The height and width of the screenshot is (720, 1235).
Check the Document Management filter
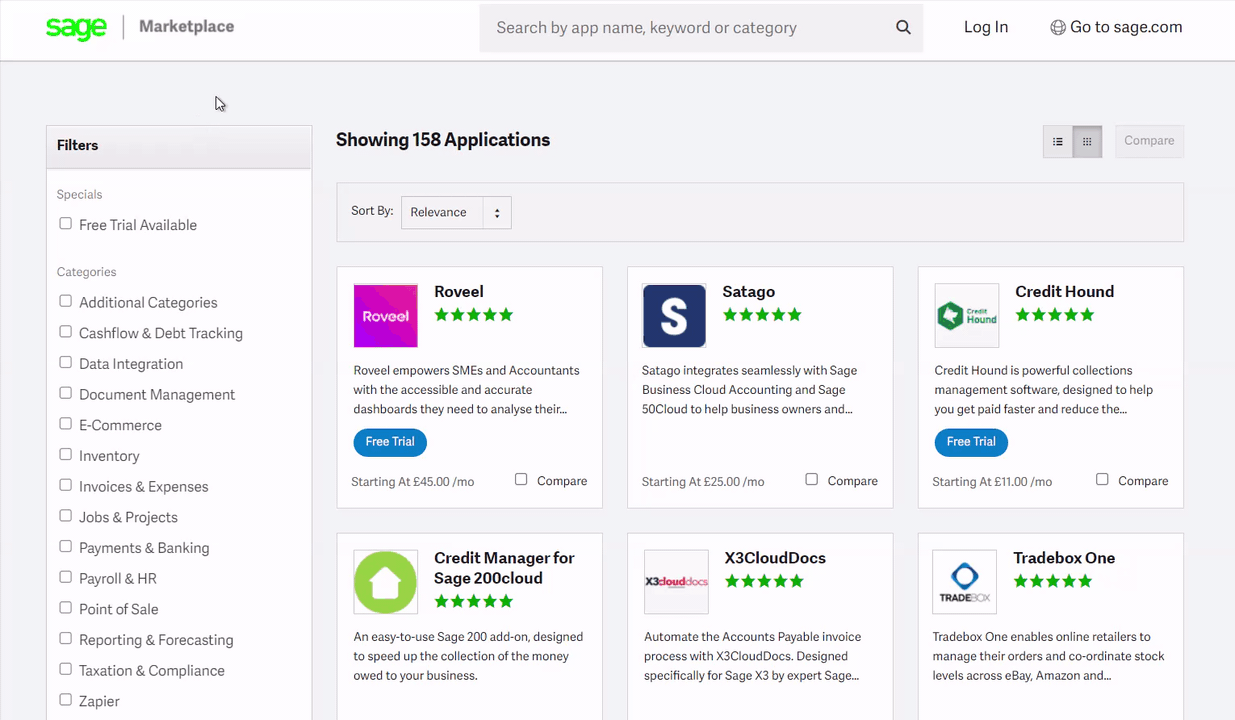click(x=66, y=393)
